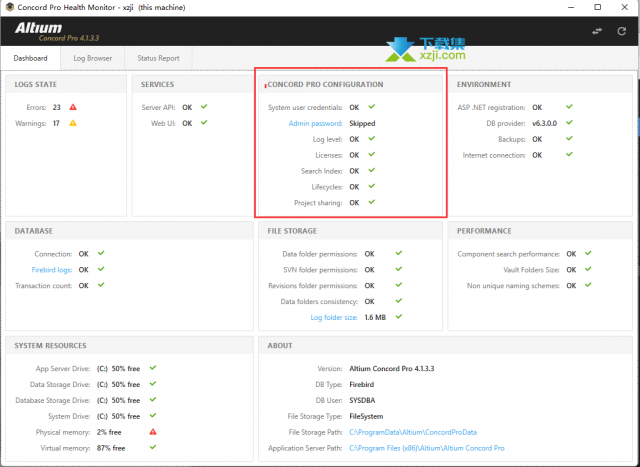Click the red error icon beside Errors

pos(73,107)
